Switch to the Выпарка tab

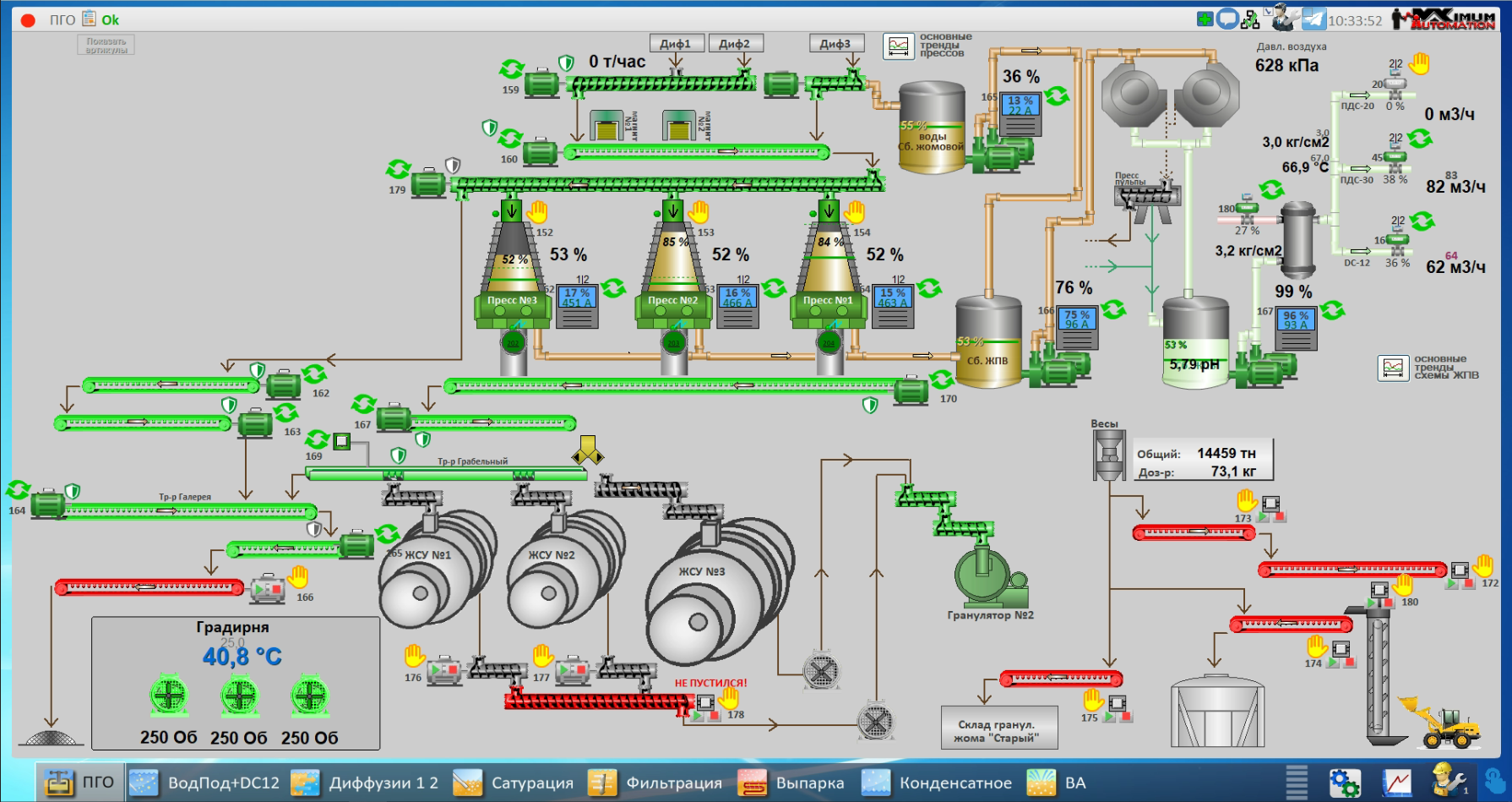pos(791,783)
